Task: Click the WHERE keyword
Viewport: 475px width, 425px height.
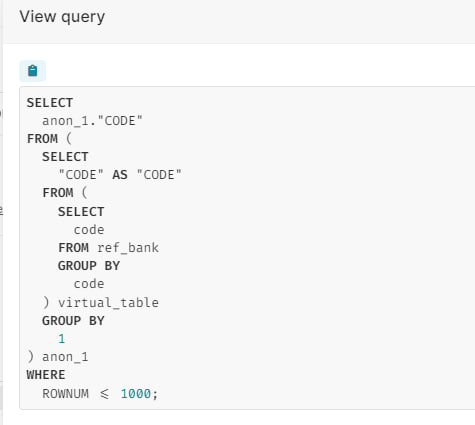Action: 46,375
